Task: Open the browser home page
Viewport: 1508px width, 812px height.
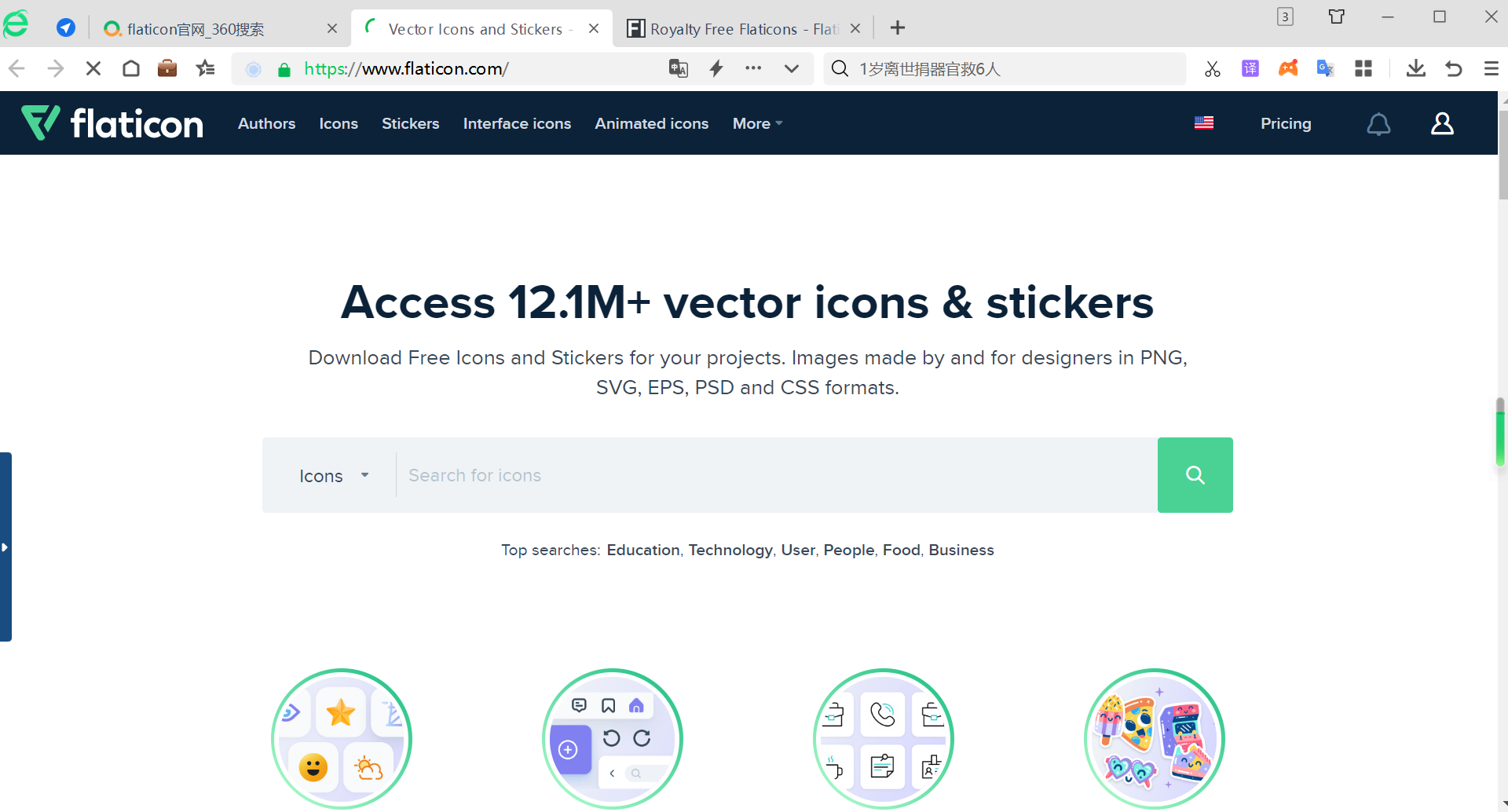Action: click(x=131, y=69)
